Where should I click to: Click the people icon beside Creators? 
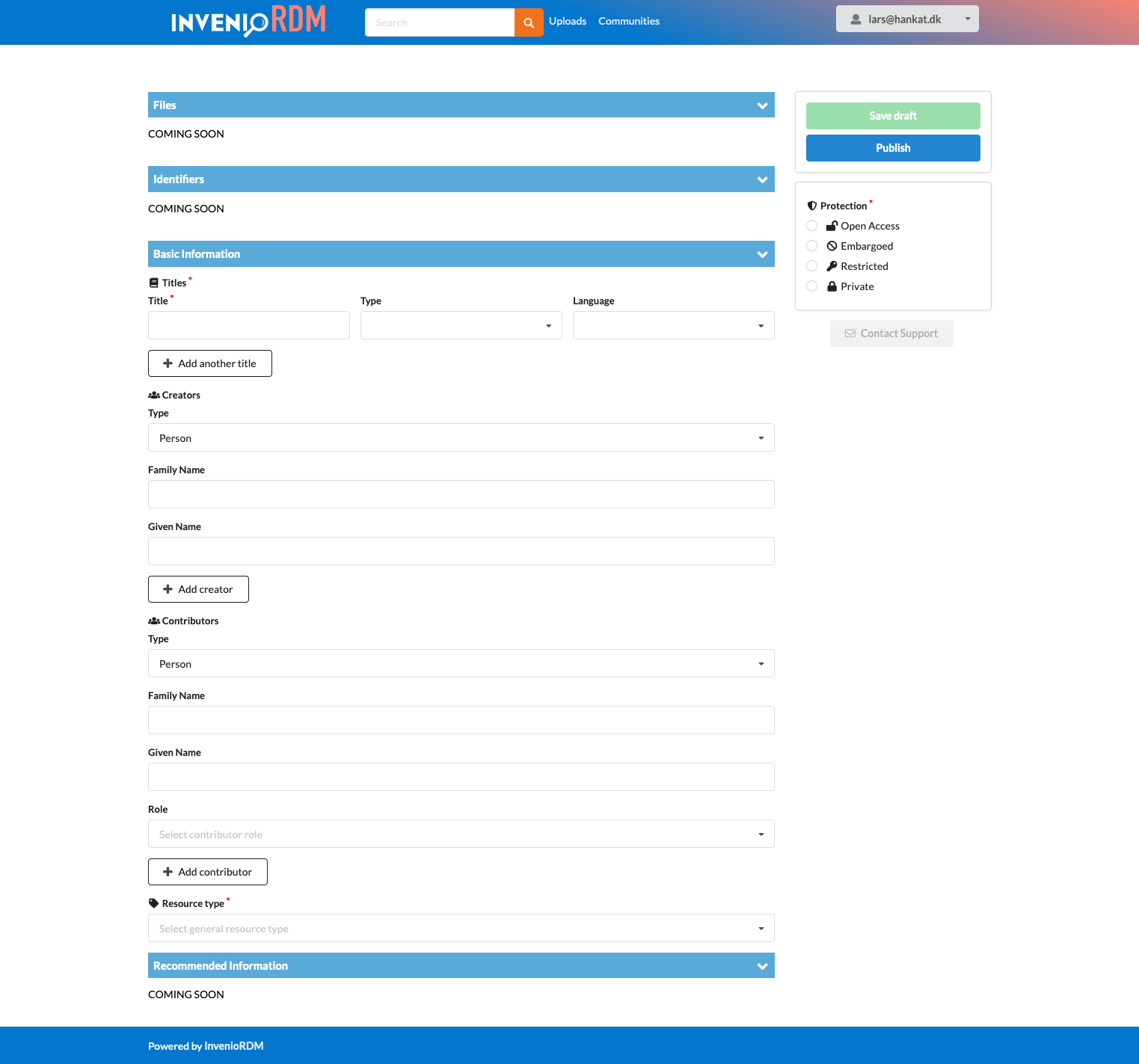[154, 395]
